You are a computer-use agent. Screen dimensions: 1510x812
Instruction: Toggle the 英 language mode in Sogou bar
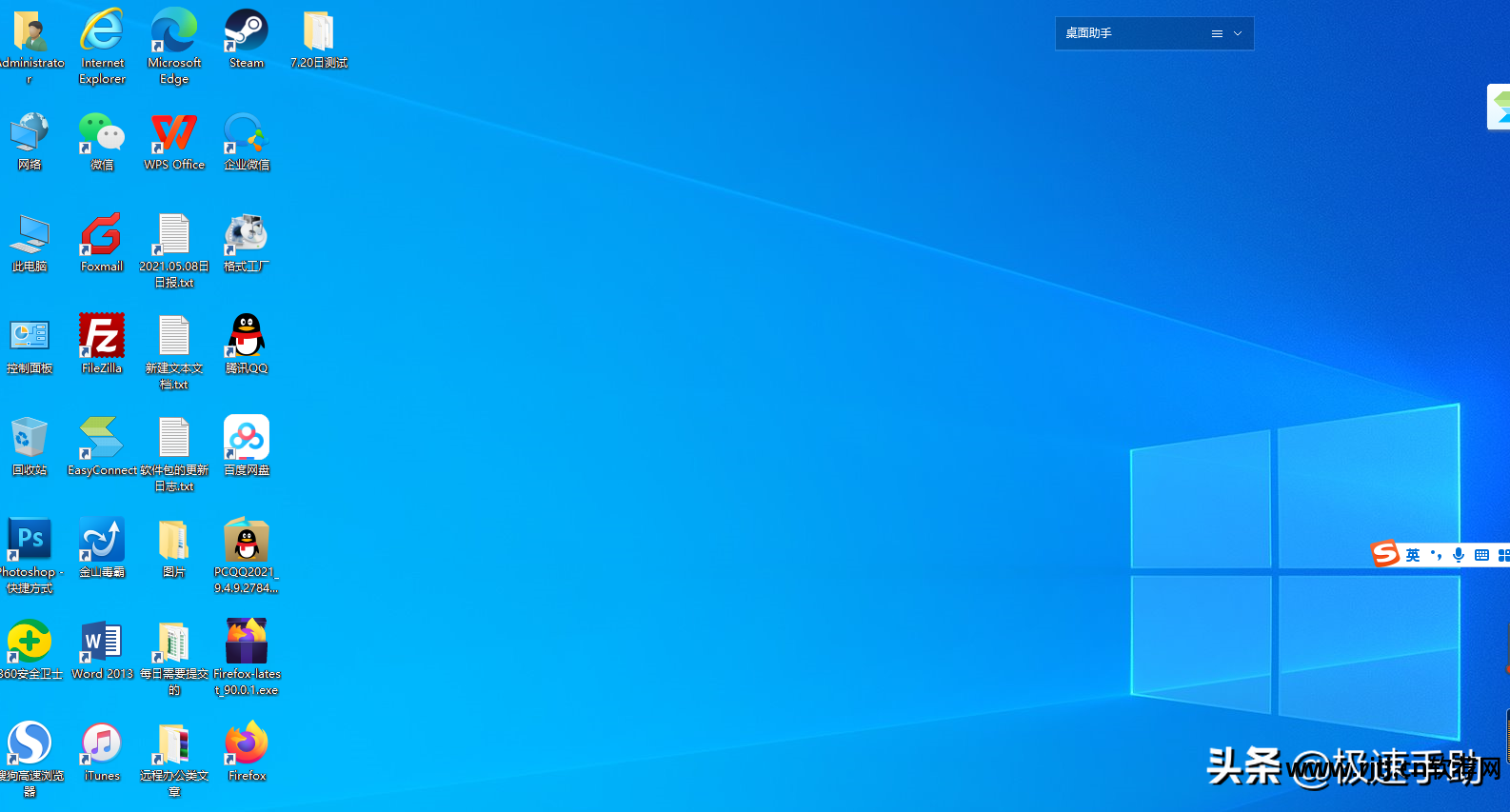1413,555
